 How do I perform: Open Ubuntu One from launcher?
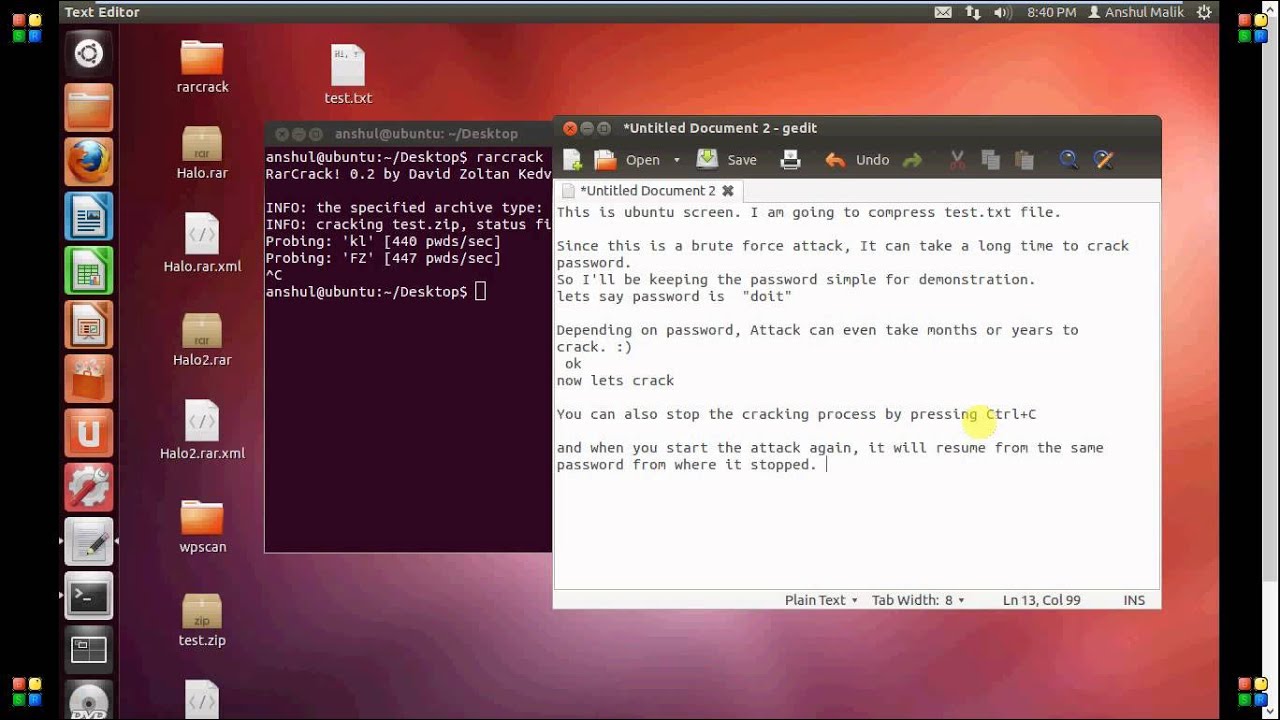(88, 433)
